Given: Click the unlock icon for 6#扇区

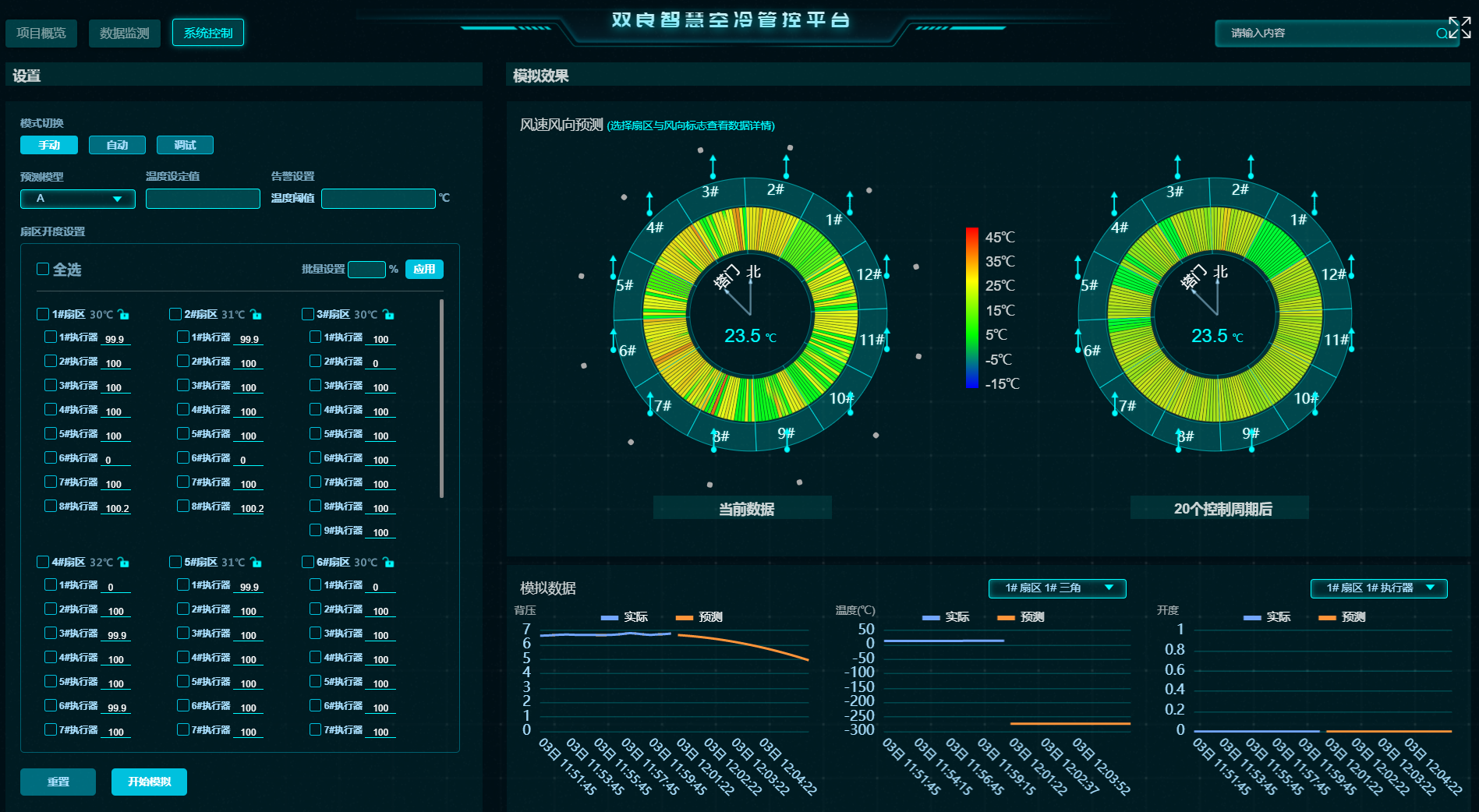Looking at the screenshot, I should click(x=389, y=563).
